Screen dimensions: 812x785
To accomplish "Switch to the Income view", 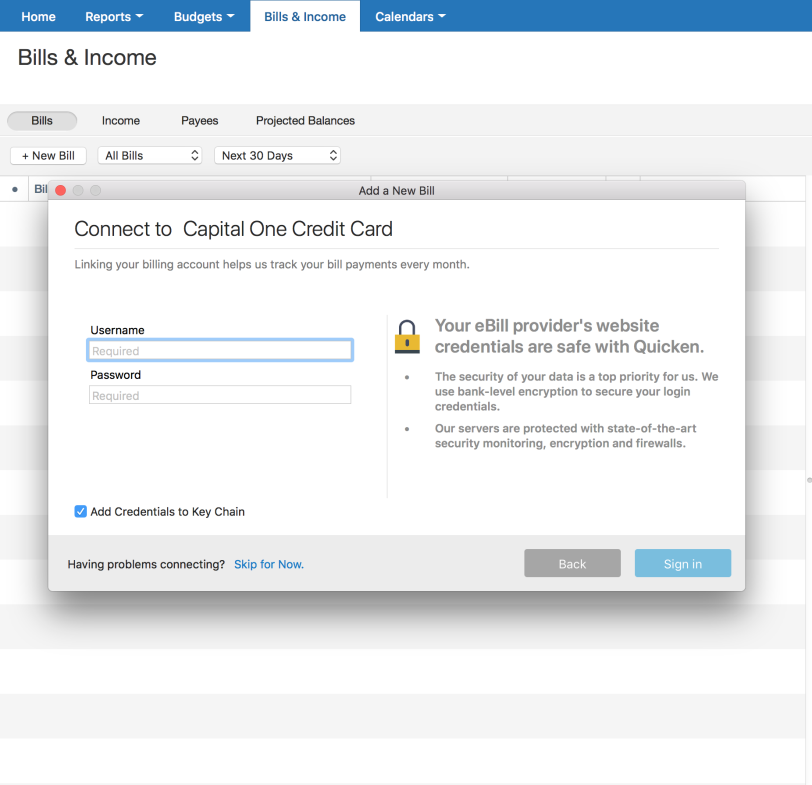I will click(x=121, y=121).
